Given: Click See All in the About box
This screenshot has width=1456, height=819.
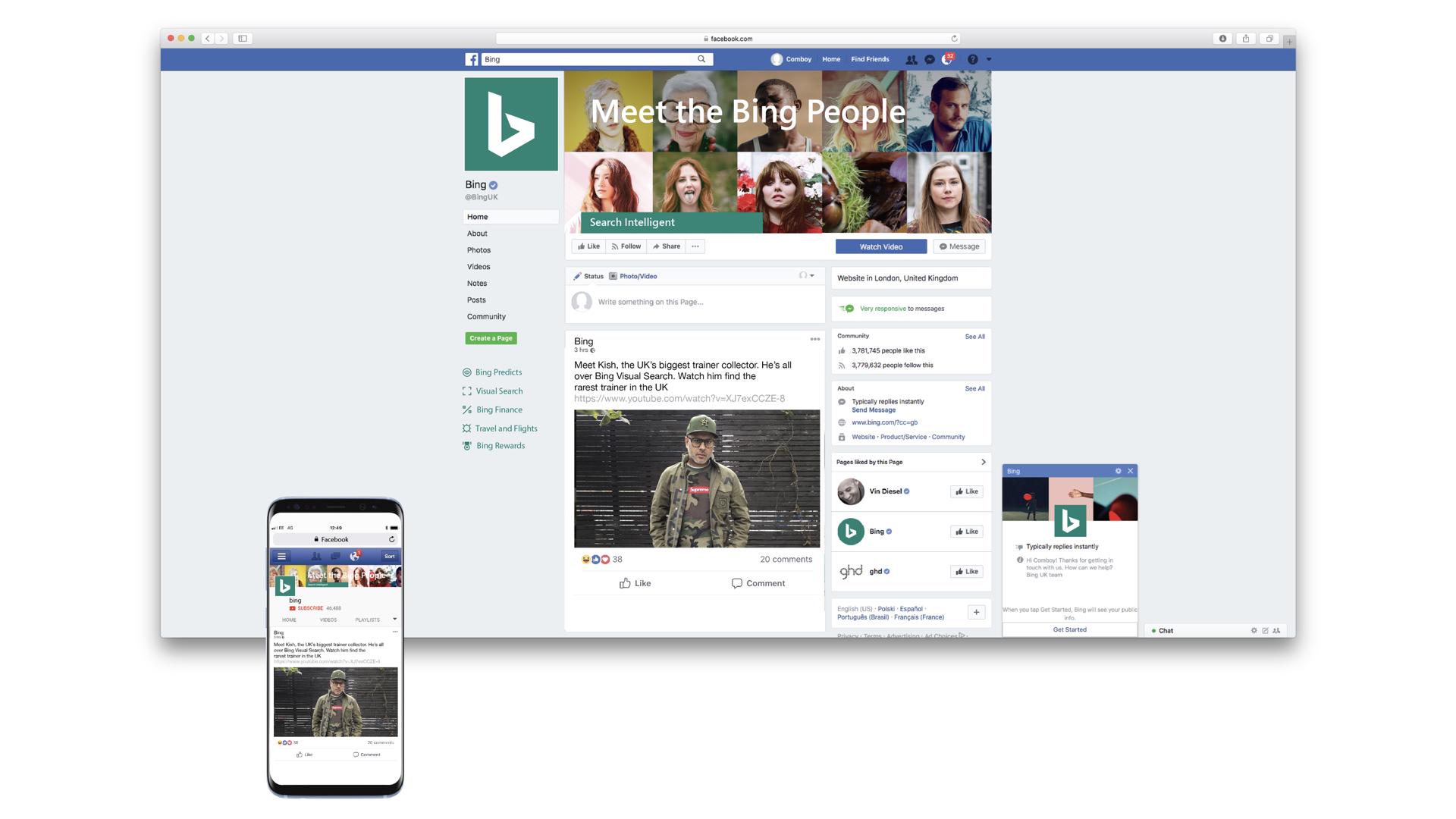Looking at the screenshot, I should coord(974,389).
